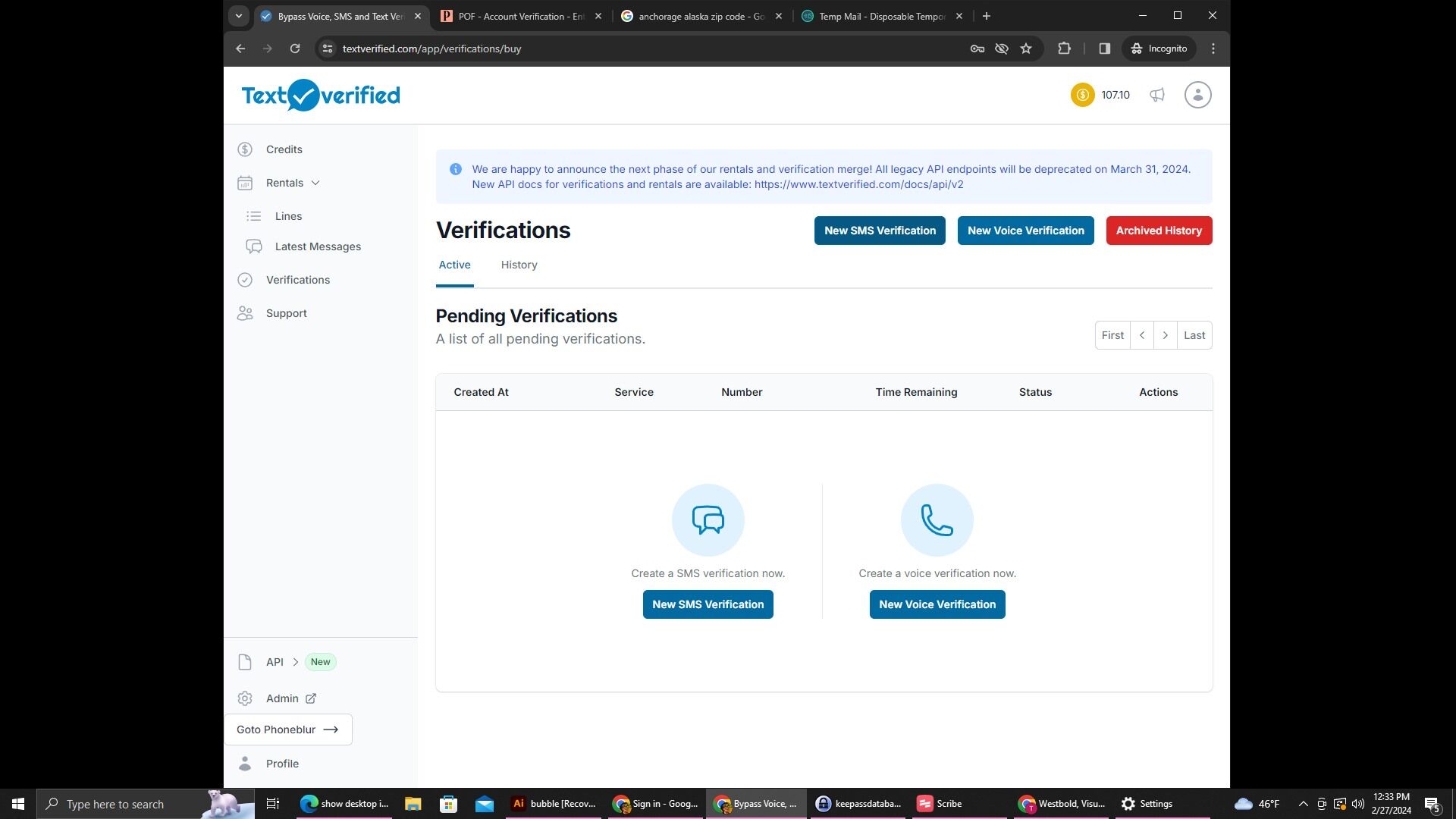Open the tab search dropdown arrow
The width and height of the screenshot is (1456, 819).
pyautogui.click(x=239, y=16)
